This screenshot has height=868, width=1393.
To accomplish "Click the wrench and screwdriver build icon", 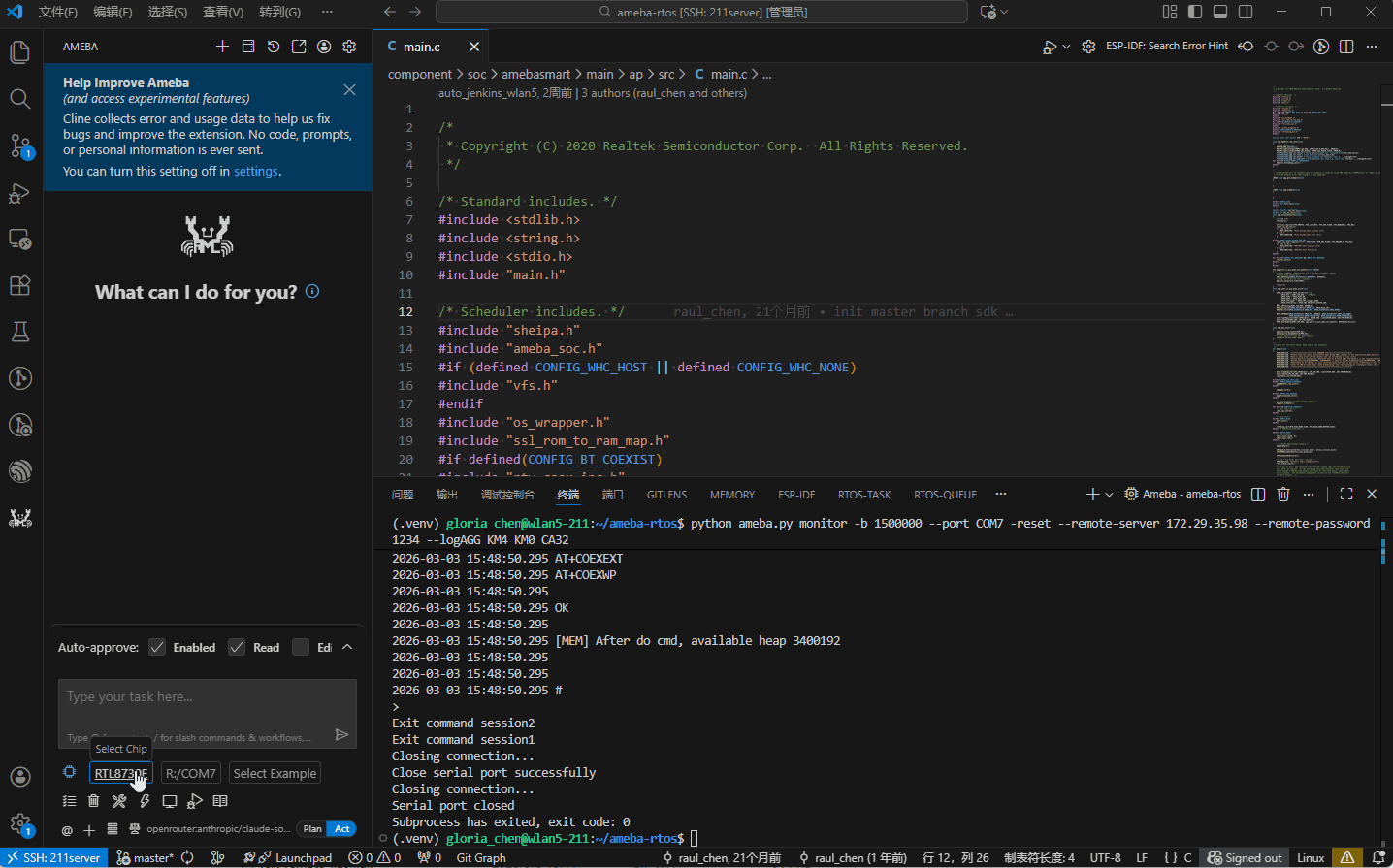I will (119, 801).
